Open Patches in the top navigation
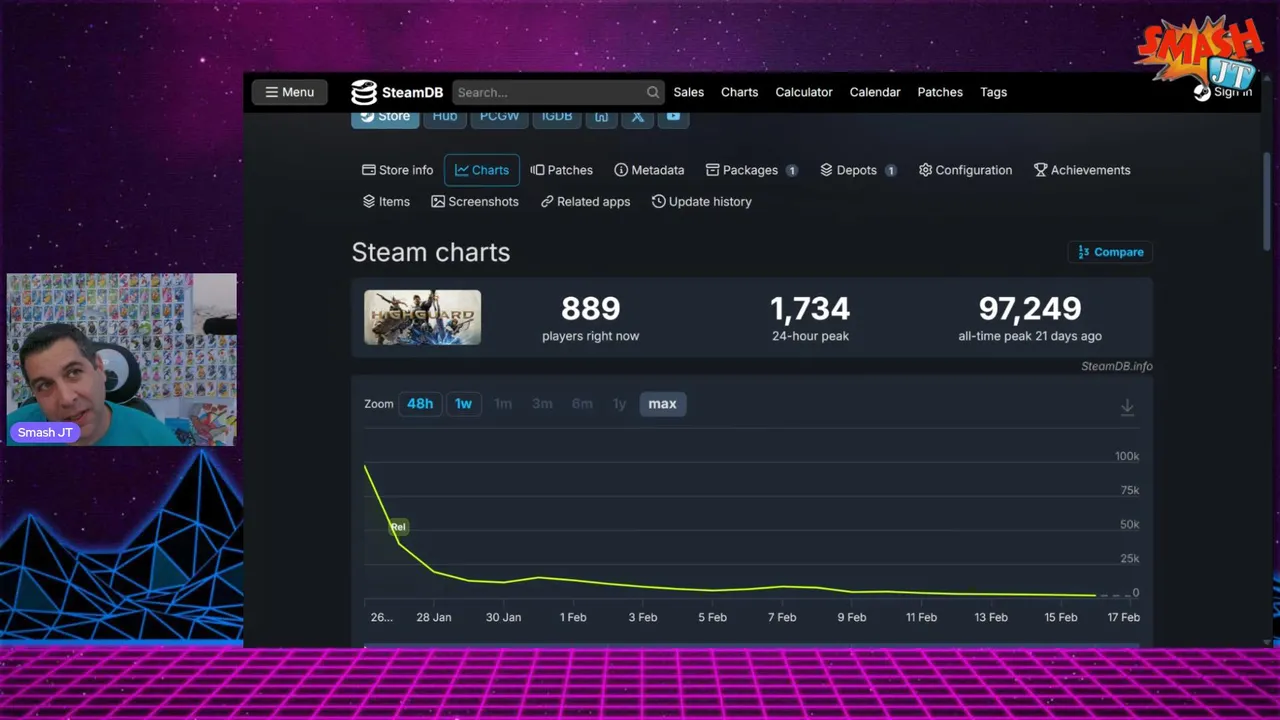The height and width of the screenshot is (720, 1280). pos(940,92)
